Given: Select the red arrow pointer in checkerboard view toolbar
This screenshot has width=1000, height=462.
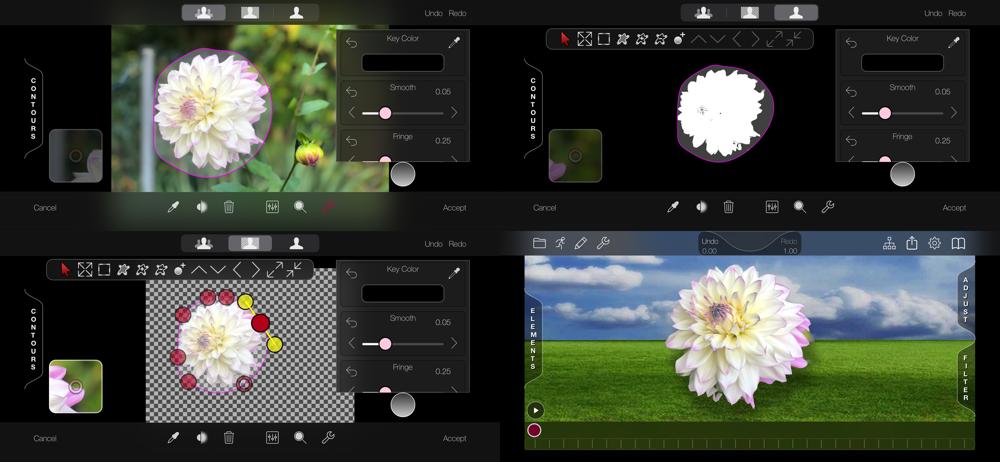Looking at the screenshot, I should [x=65, y=270].
